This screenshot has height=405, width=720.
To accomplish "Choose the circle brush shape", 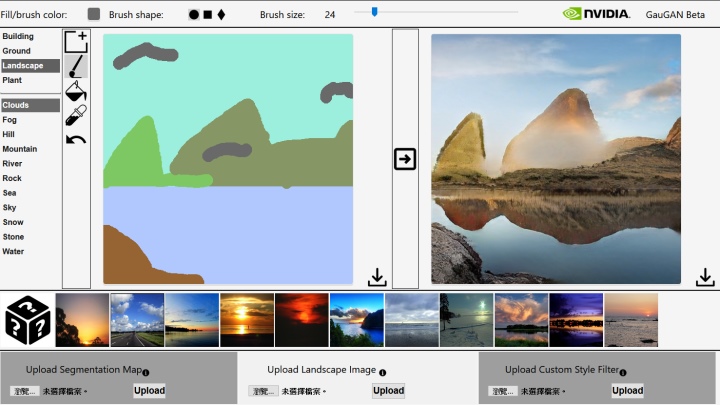I will click(x=194, y=15).
